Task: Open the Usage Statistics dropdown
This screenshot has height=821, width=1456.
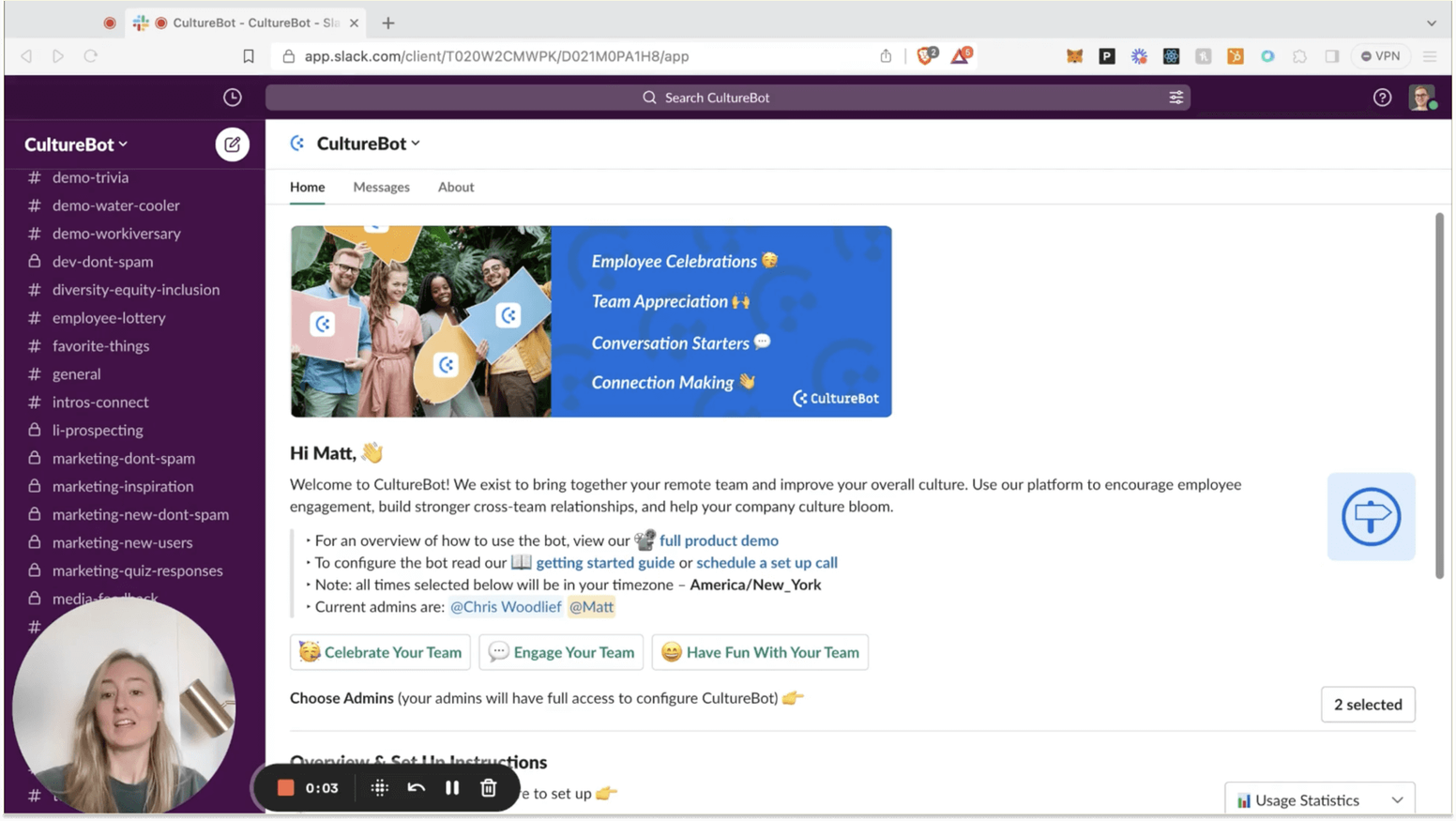Action: 1320,800
